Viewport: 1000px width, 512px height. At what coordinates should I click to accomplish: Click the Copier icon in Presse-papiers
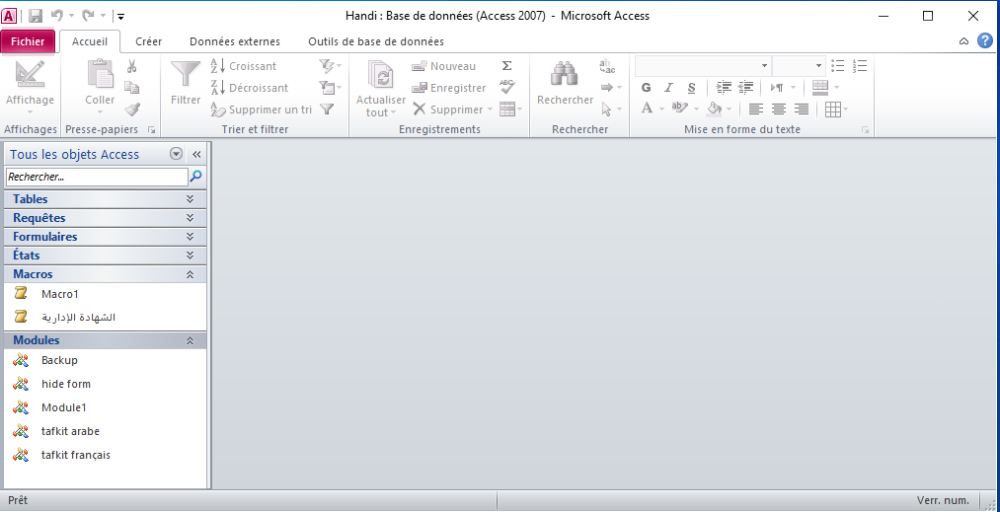(x=132, y=87)
